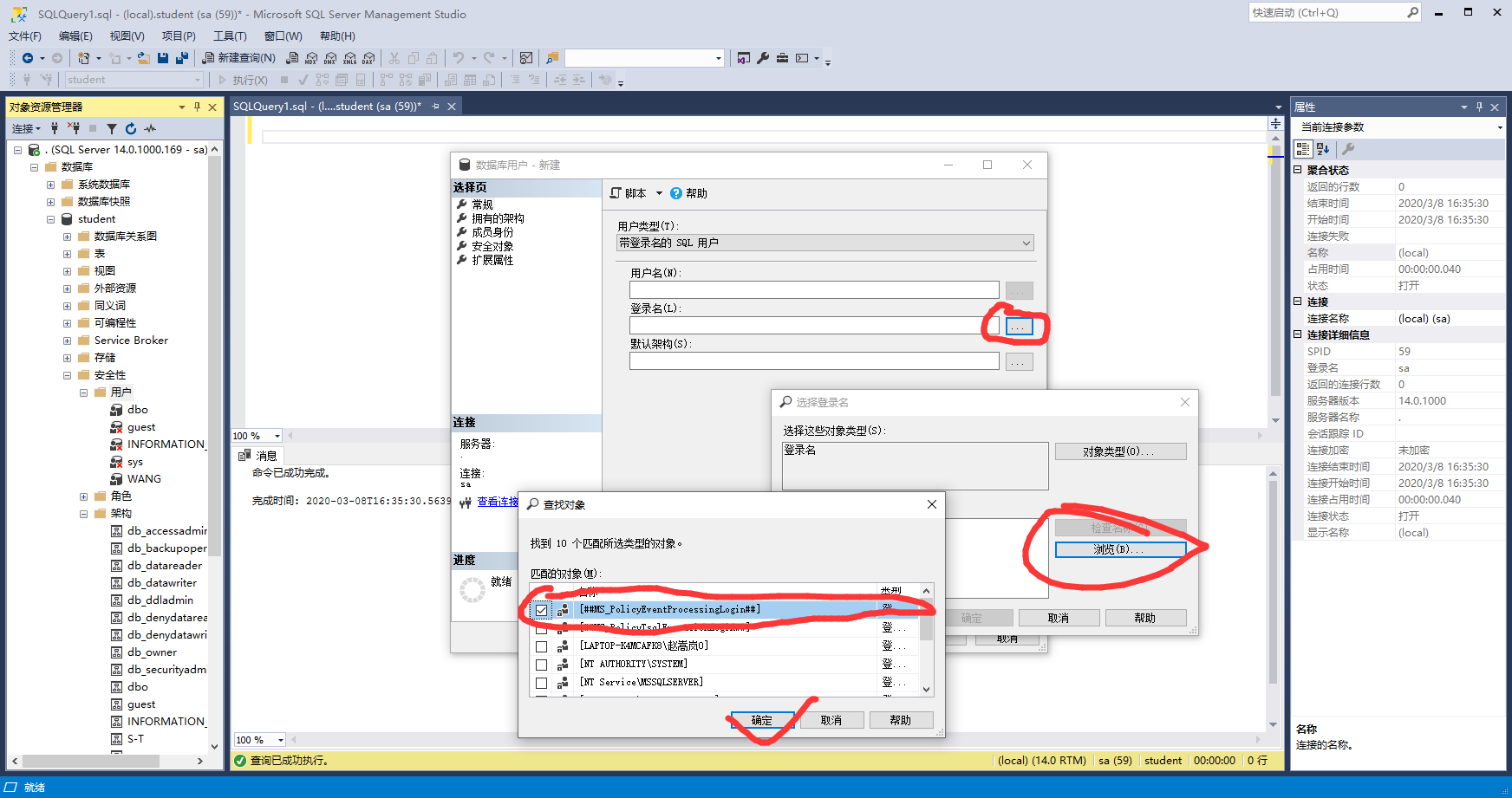Click the Find in Files icon
Image resolution: width=1512 pixels, height=798 pixels.
tap(551, 58)
